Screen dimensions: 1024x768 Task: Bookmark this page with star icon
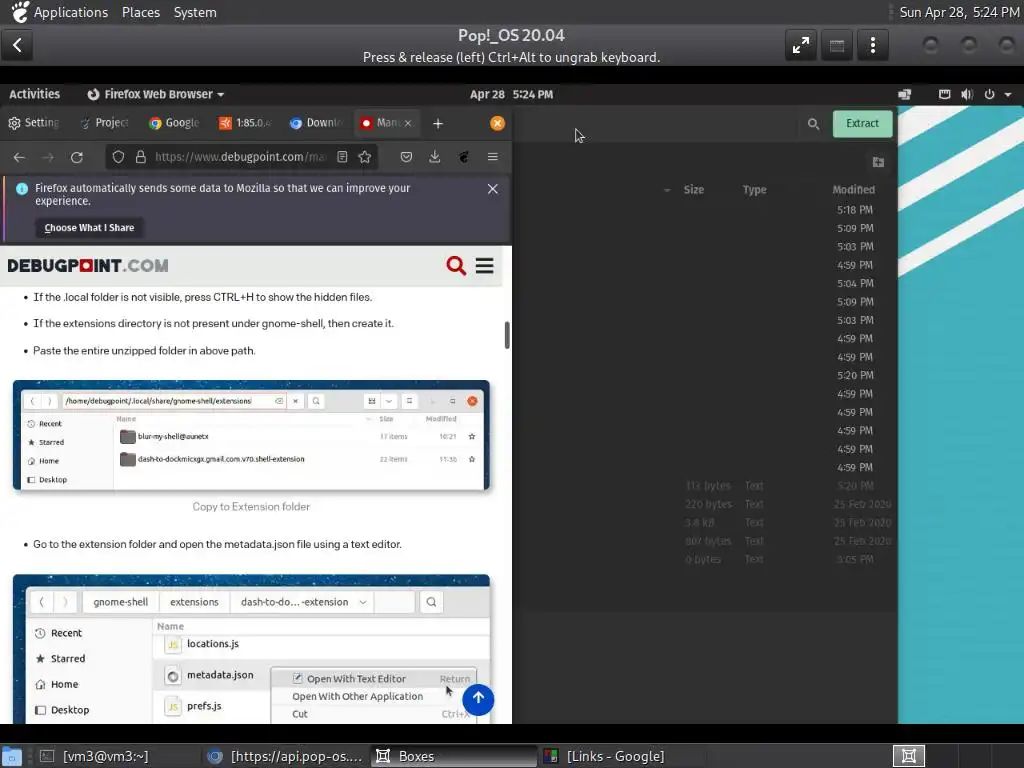click(364, 157)
